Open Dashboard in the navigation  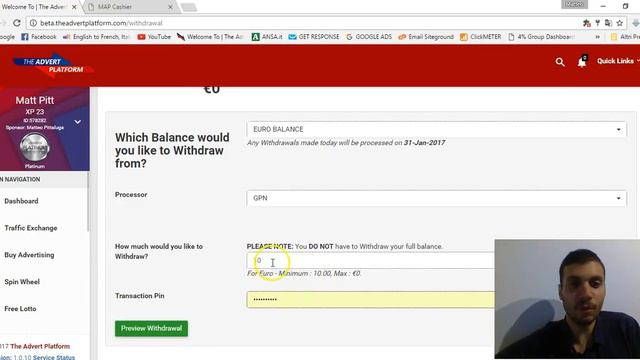[x=21, y=201]
